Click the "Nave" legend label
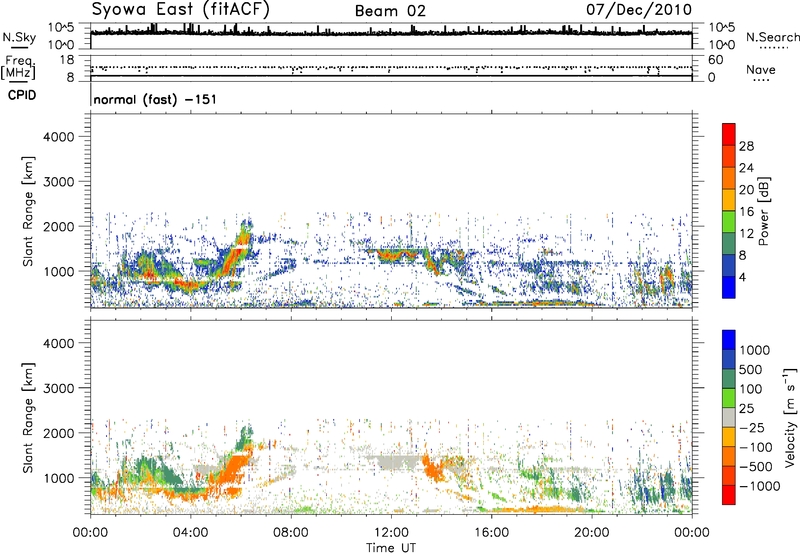This screenshot has width=800, height=554. click(761, 69)
